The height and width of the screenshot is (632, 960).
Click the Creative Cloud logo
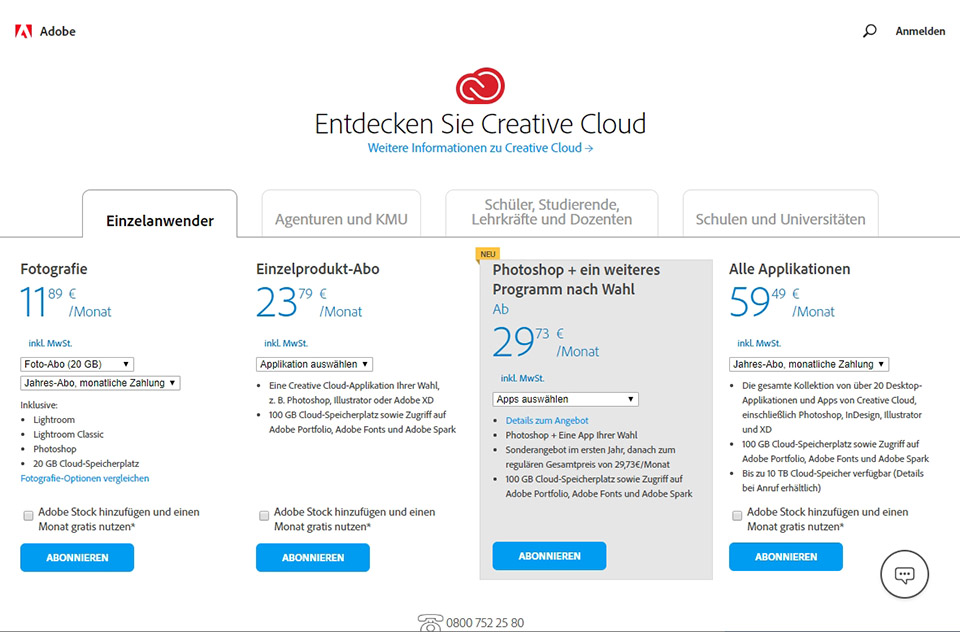pos(480,87)
